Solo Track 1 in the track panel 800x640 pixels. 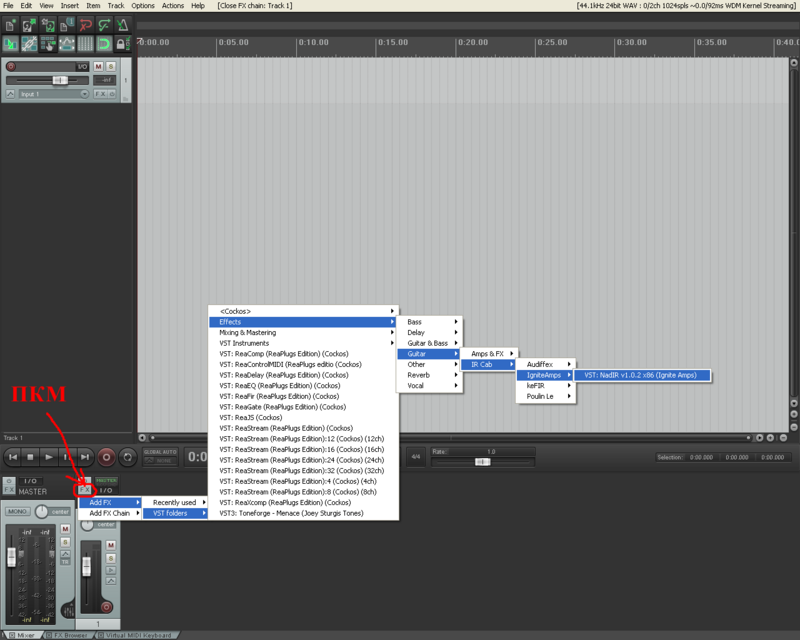(x=111, y=66)
